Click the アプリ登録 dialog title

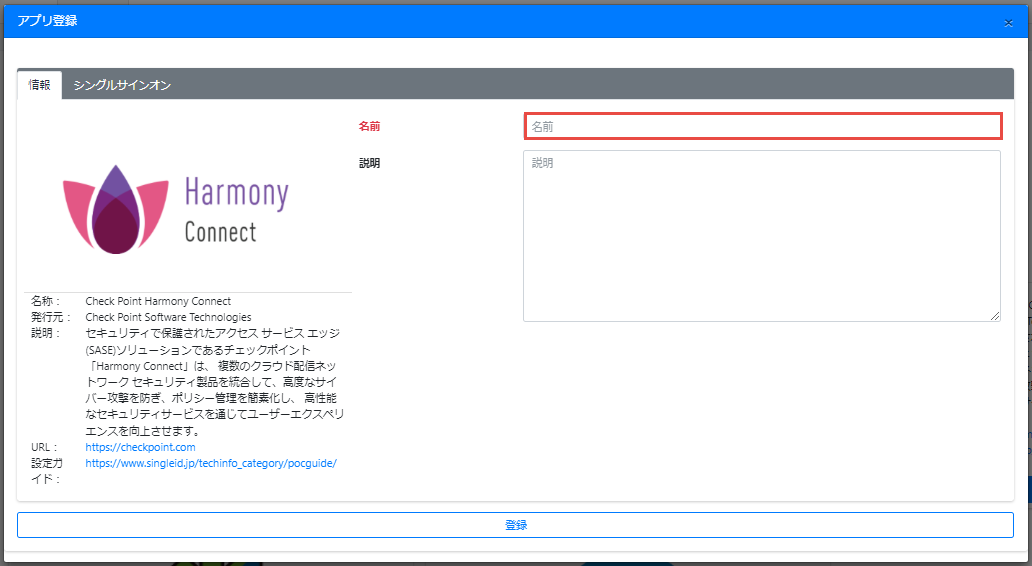tap(47, 21)
